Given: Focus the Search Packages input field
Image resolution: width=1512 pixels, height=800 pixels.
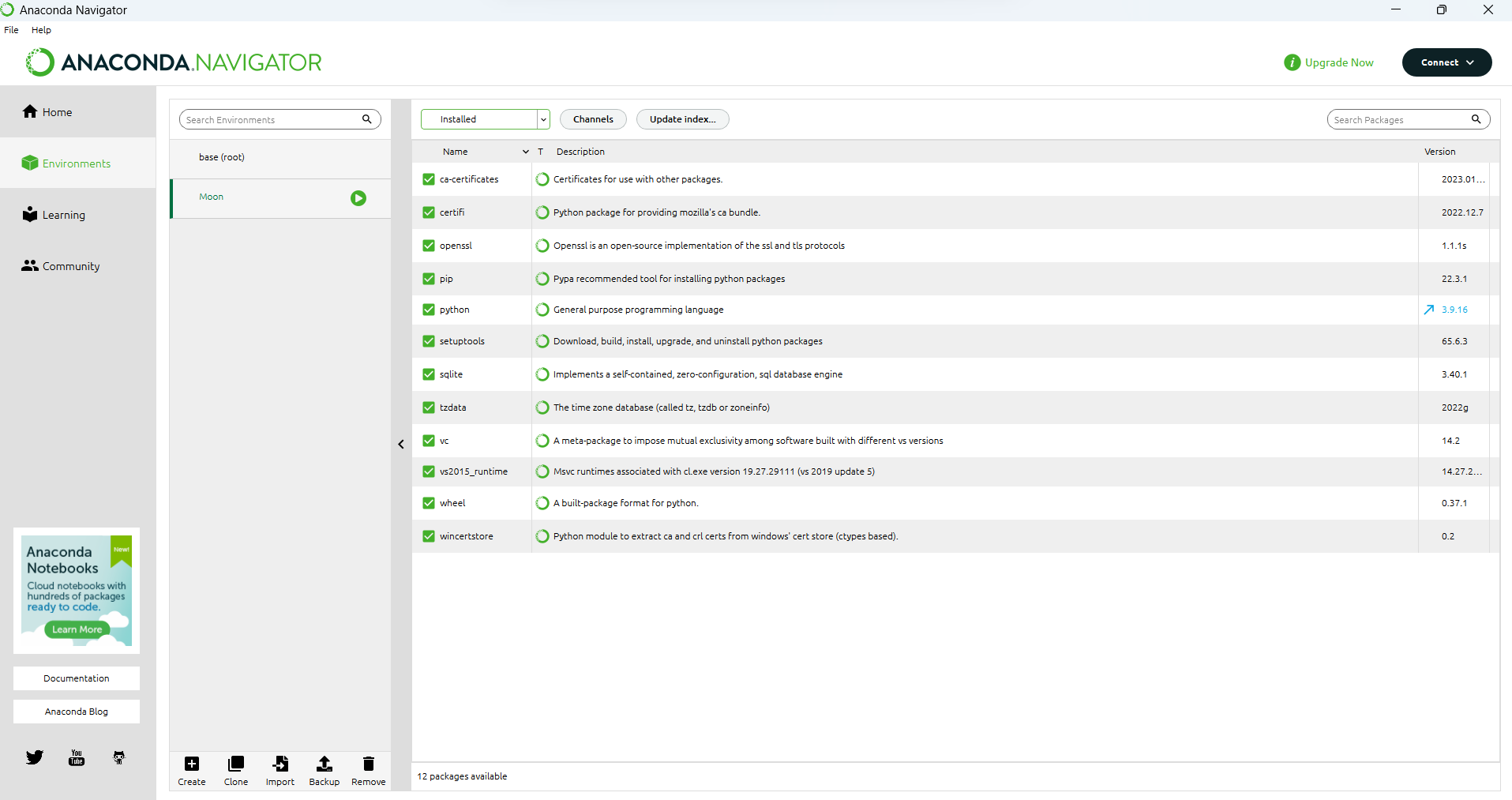Looking at the screenshot, I should click(x=1398, y=120).
